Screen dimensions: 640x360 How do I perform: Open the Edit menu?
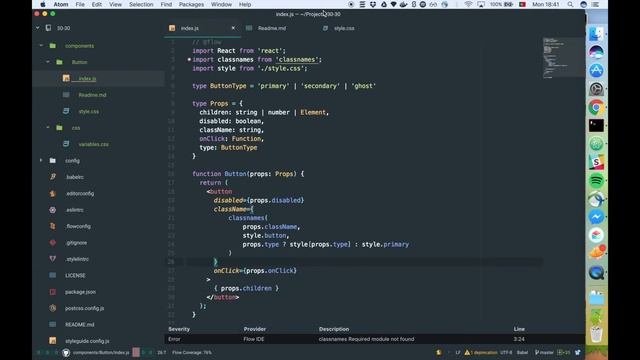tap(97, 4)
